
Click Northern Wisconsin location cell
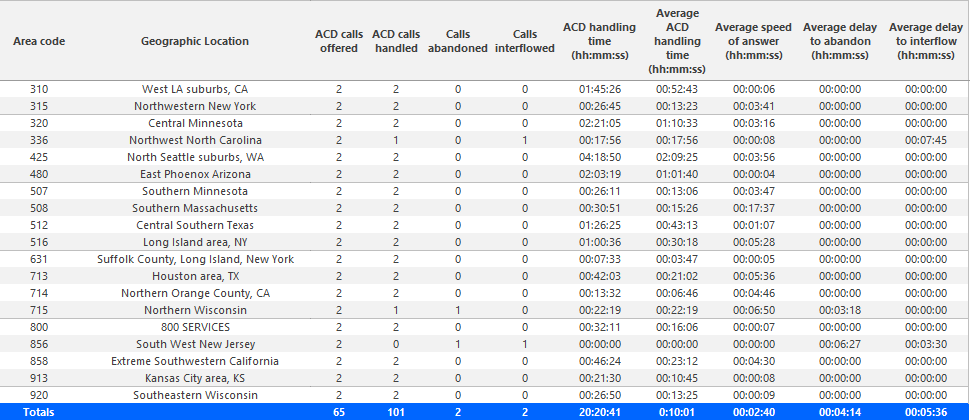pos(195,310)
